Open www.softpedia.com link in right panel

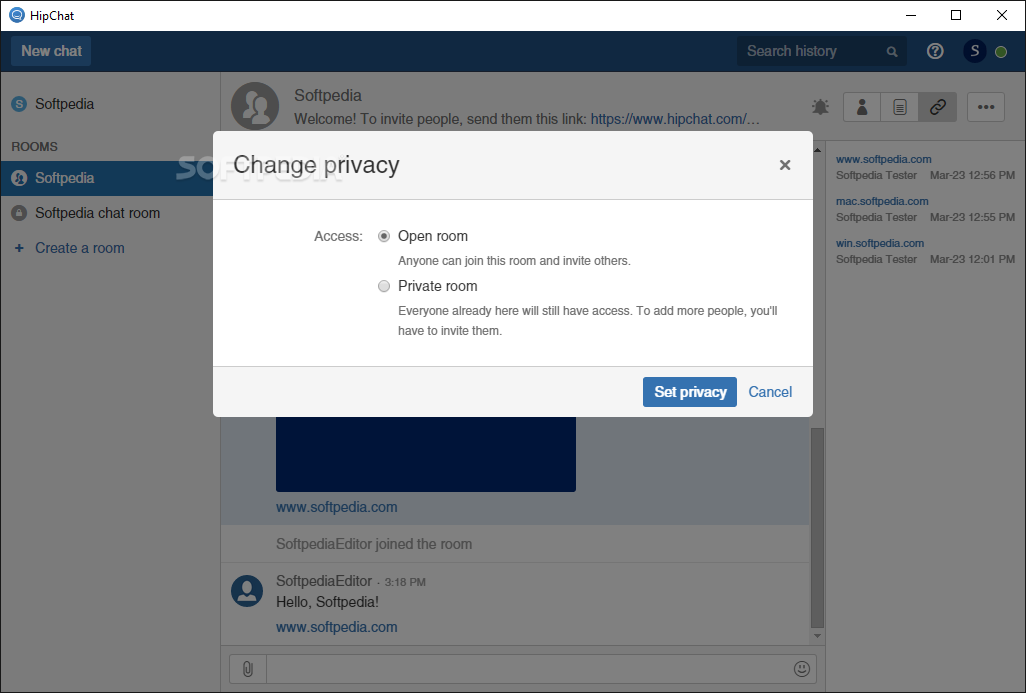coord(883,159)
